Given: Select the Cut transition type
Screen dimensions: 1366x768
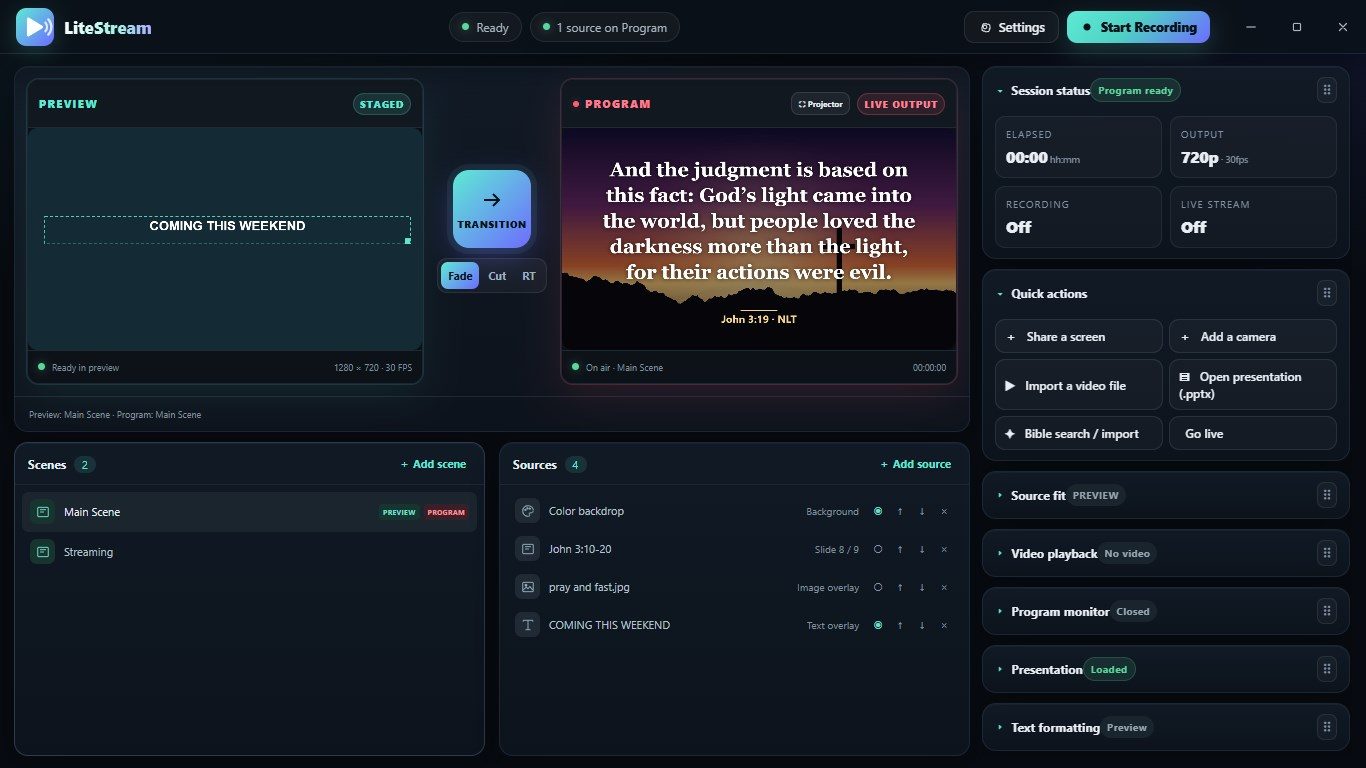Looking at the screenshot, I should tap(497, 276).
